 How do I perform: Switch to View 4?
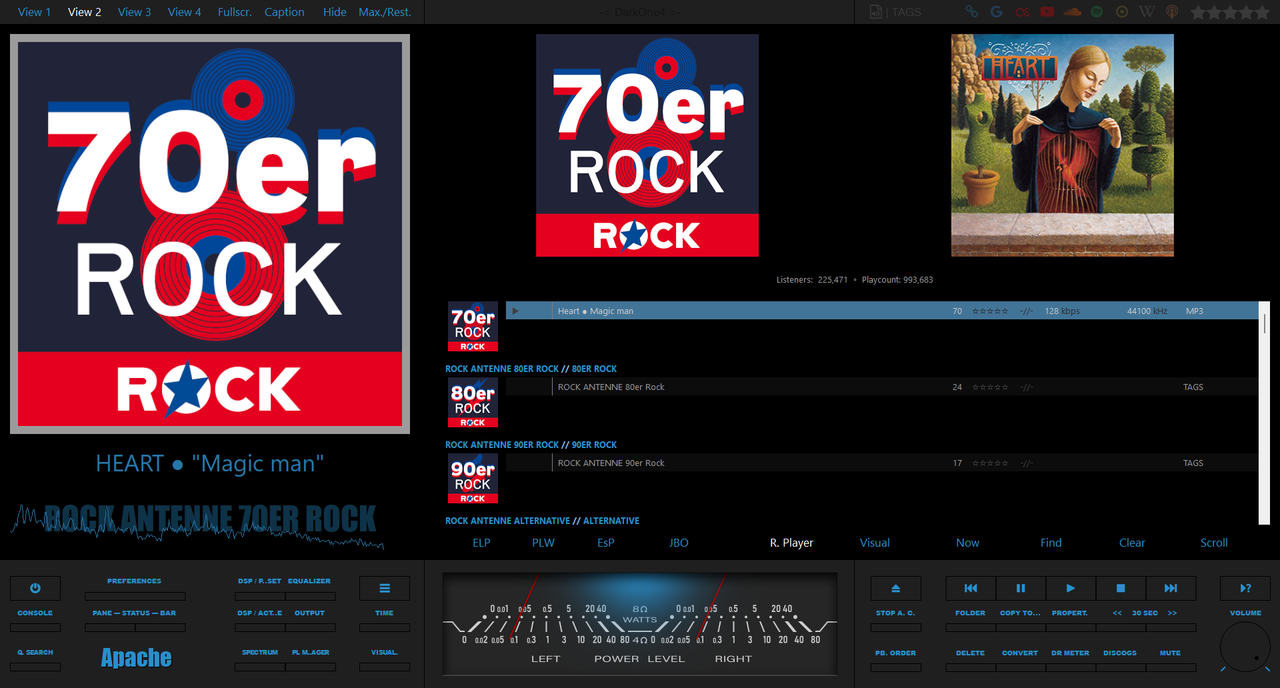point(184,12)
